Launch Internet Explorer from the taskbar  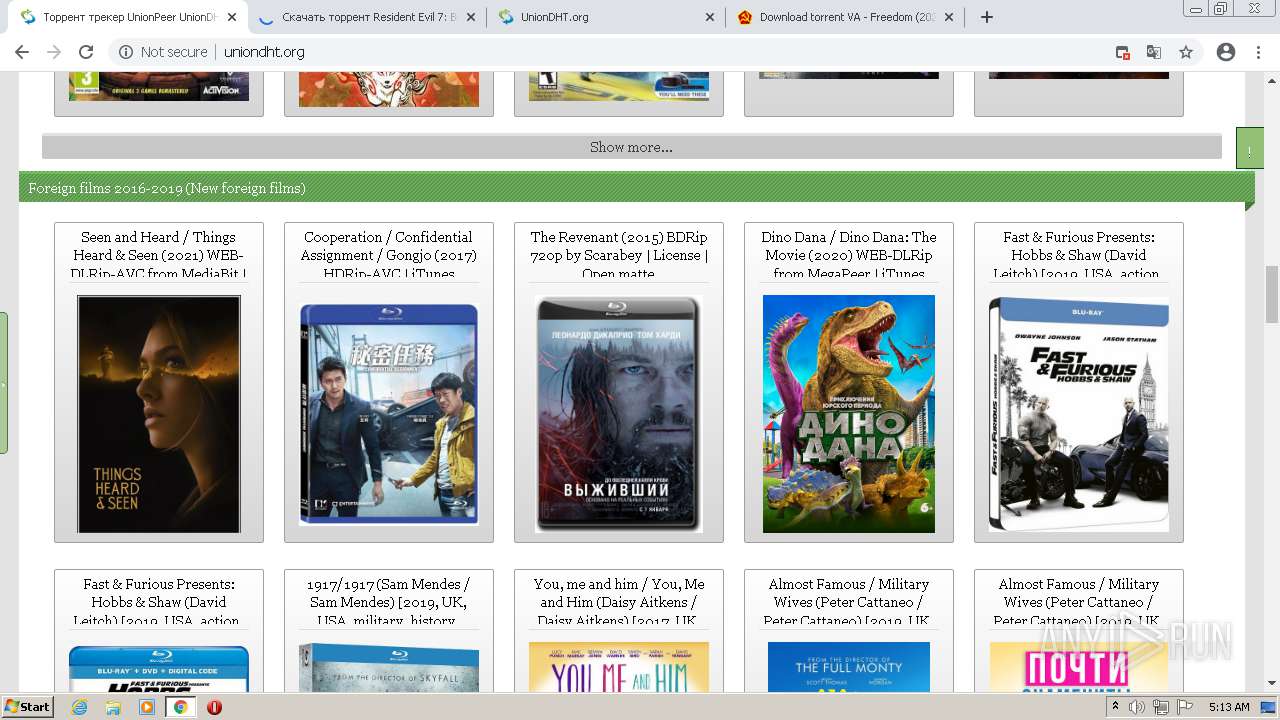coord(80,707)
